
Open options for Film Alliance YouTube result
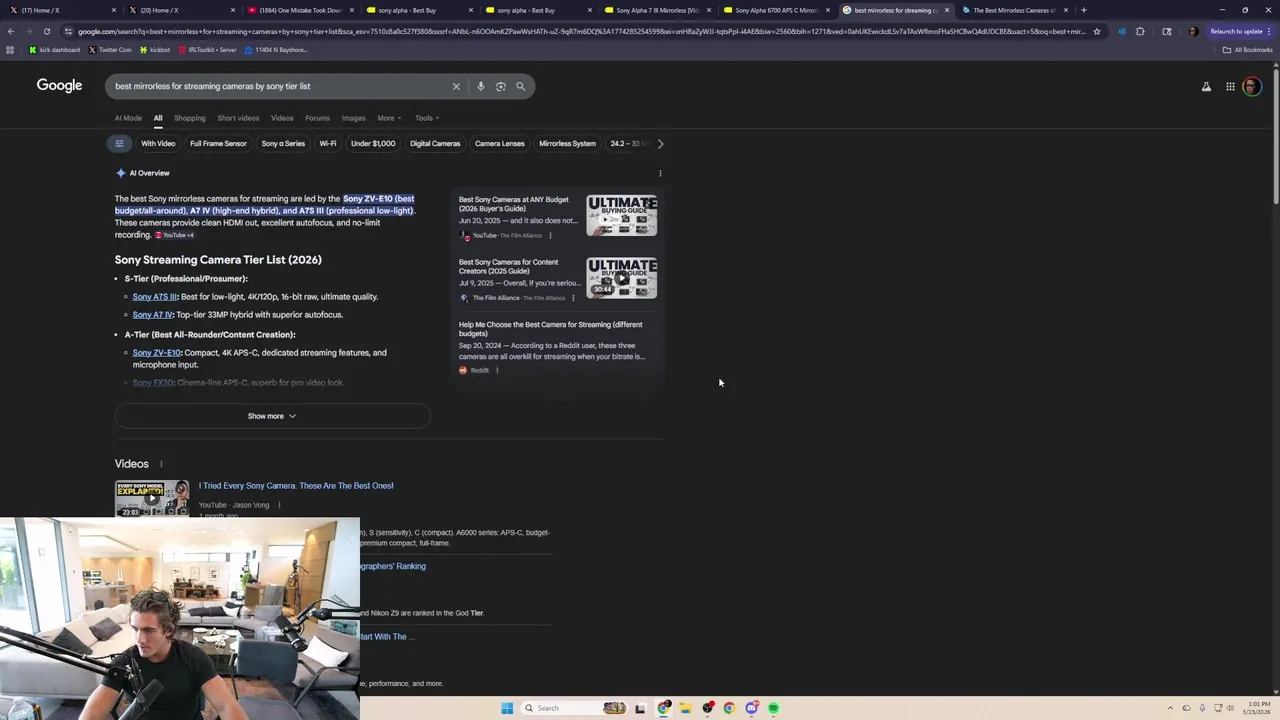click(x=550, y=236)
